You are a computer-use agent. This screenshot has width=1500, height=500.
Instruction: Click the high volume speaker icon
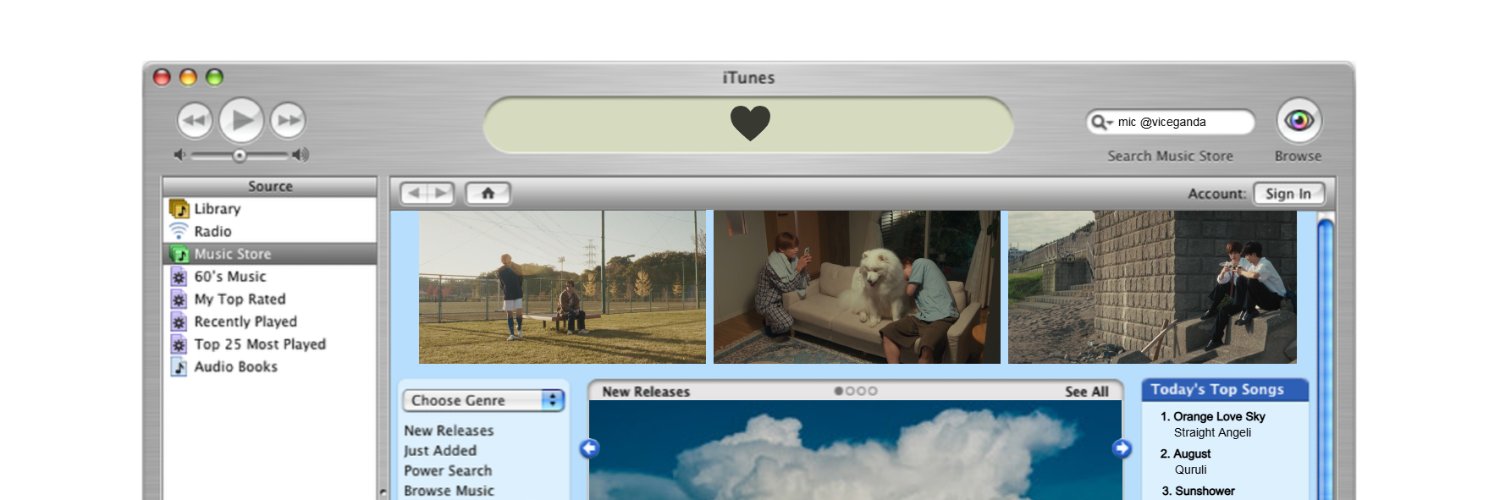(300, 155)
